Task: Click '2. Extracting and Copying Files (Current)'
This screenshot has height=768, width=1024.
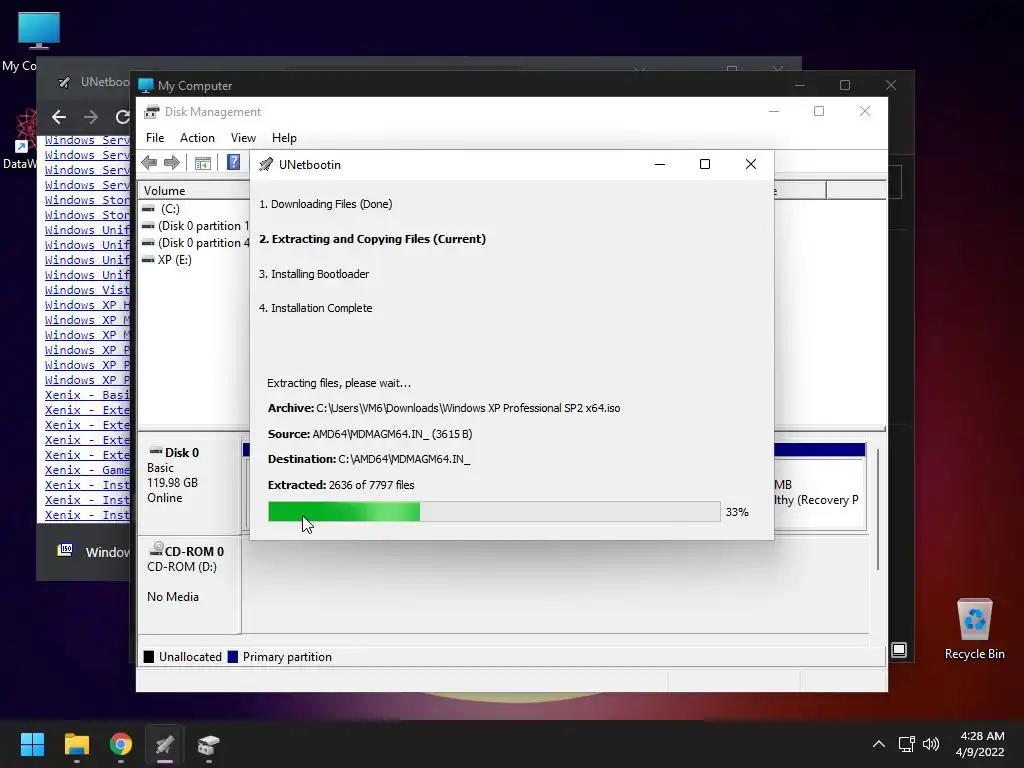Action: pyautogui.click(x=372, y=239)
